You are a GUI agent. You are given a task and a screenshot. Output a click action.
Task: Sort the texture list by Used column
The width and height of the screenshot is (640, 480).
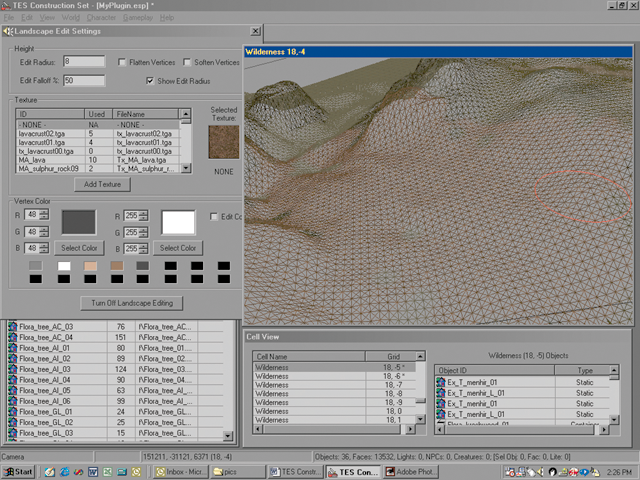97,115
